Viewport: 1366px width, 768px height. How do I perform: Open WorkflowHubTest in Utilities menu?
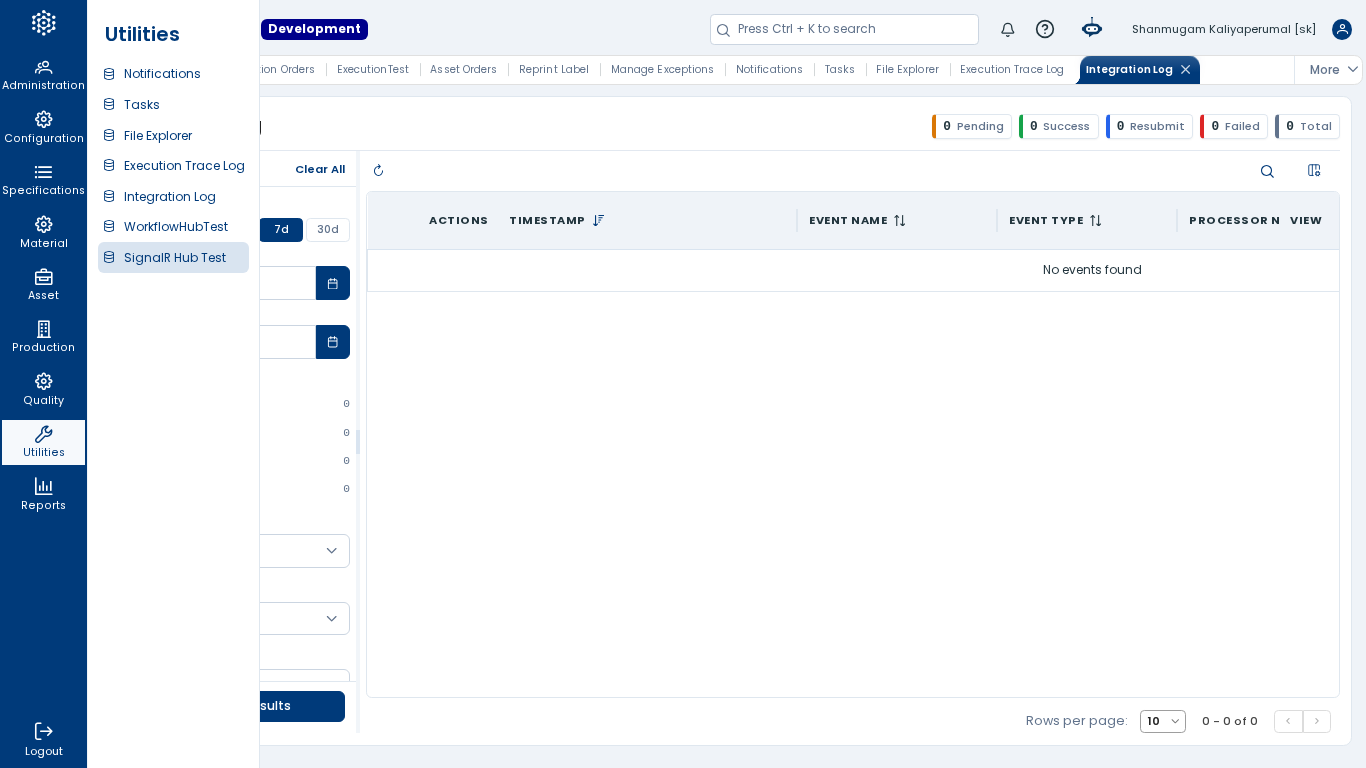173,227
